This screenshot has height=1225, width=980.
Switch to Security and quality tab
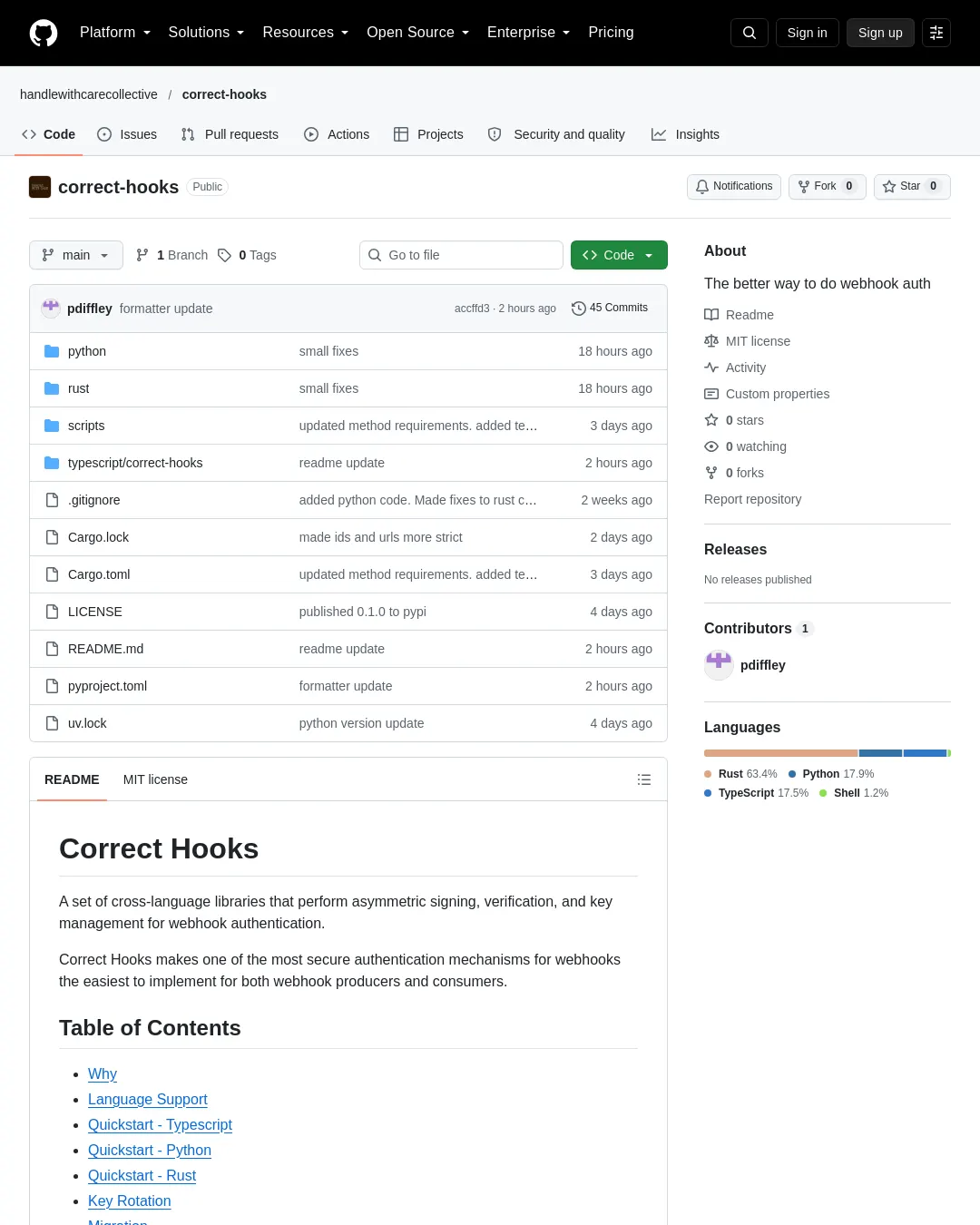coord(556,134)
